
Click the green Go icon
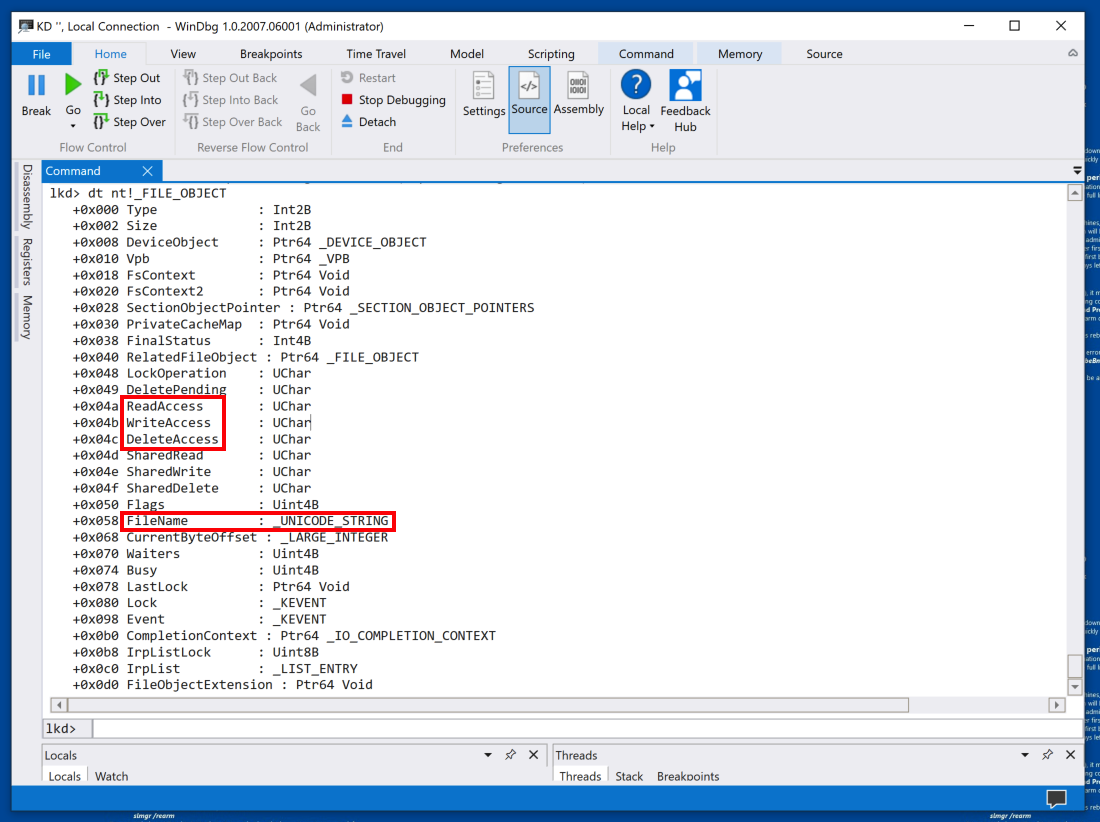73,86
